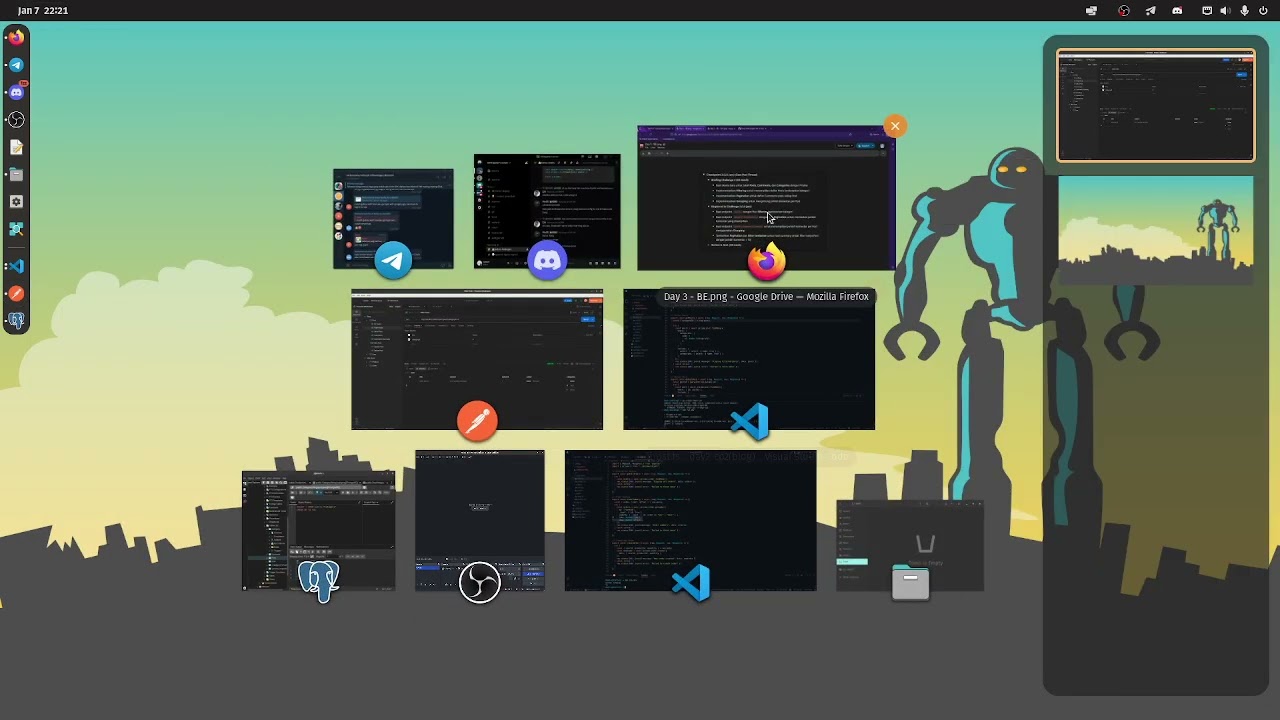Click the pgAdmin badge on its window preview
This screenshot has width=1280, height=720.
[319, 581]
